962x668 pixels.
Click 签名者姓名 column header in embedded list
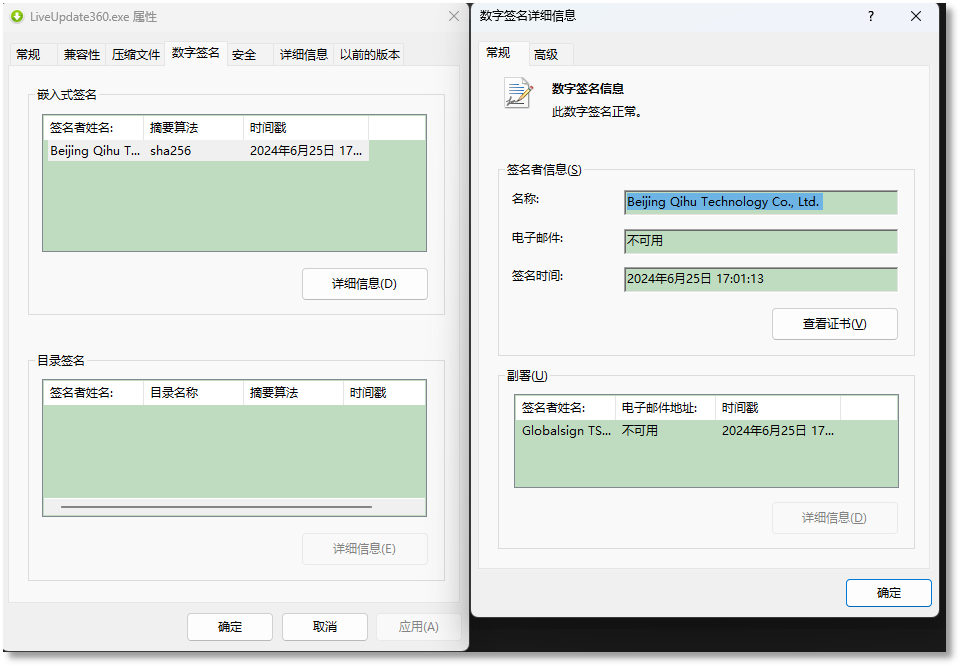93,128
